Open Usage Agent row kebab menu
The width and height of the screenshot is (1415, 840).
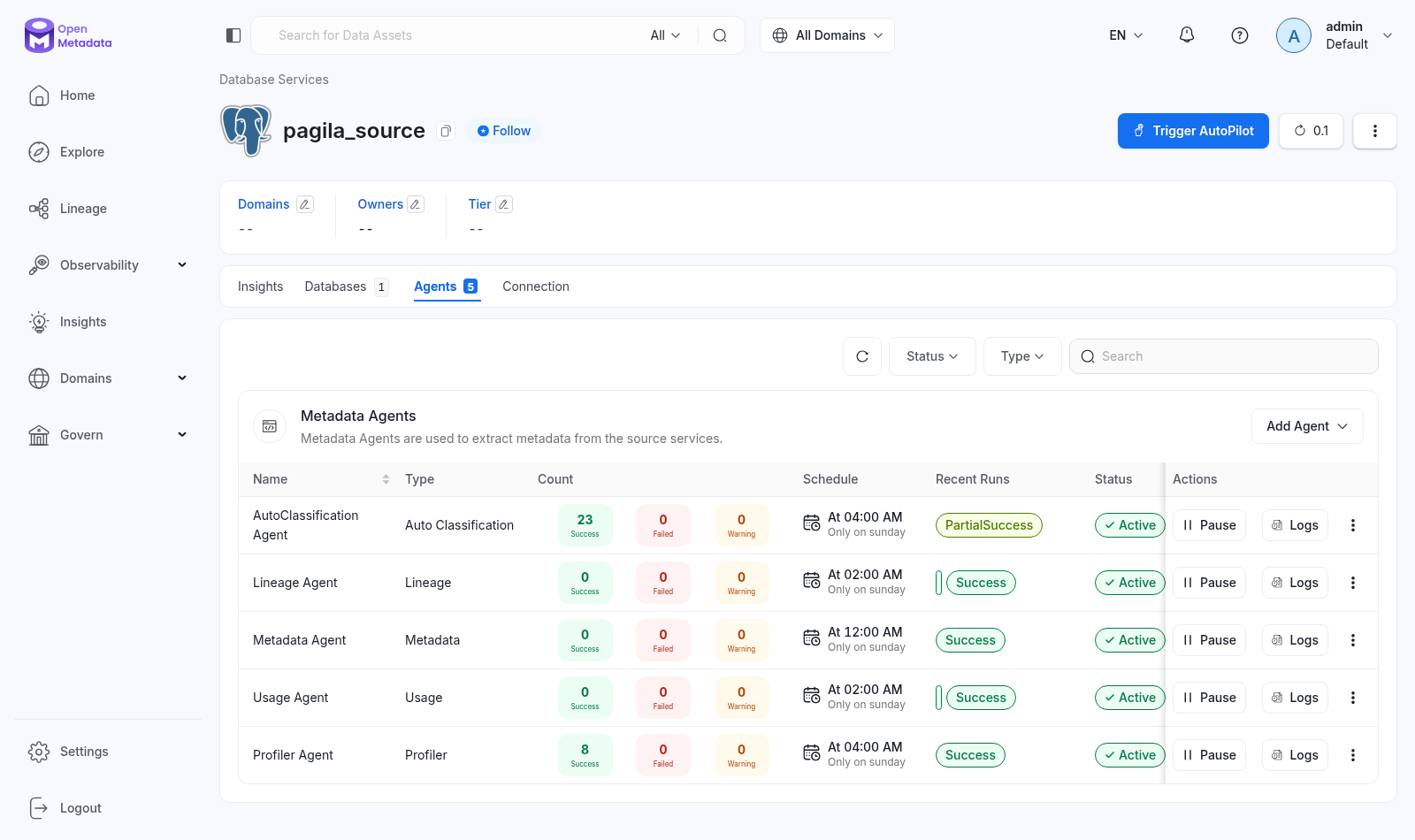point(1353,698)
